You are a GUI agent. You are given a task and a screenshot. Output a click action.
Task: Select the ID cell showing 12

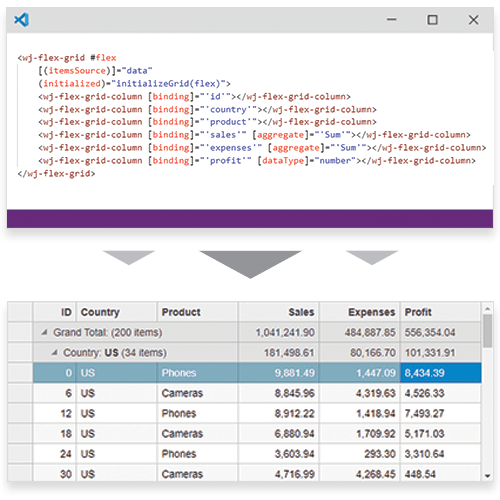[55, 413]
